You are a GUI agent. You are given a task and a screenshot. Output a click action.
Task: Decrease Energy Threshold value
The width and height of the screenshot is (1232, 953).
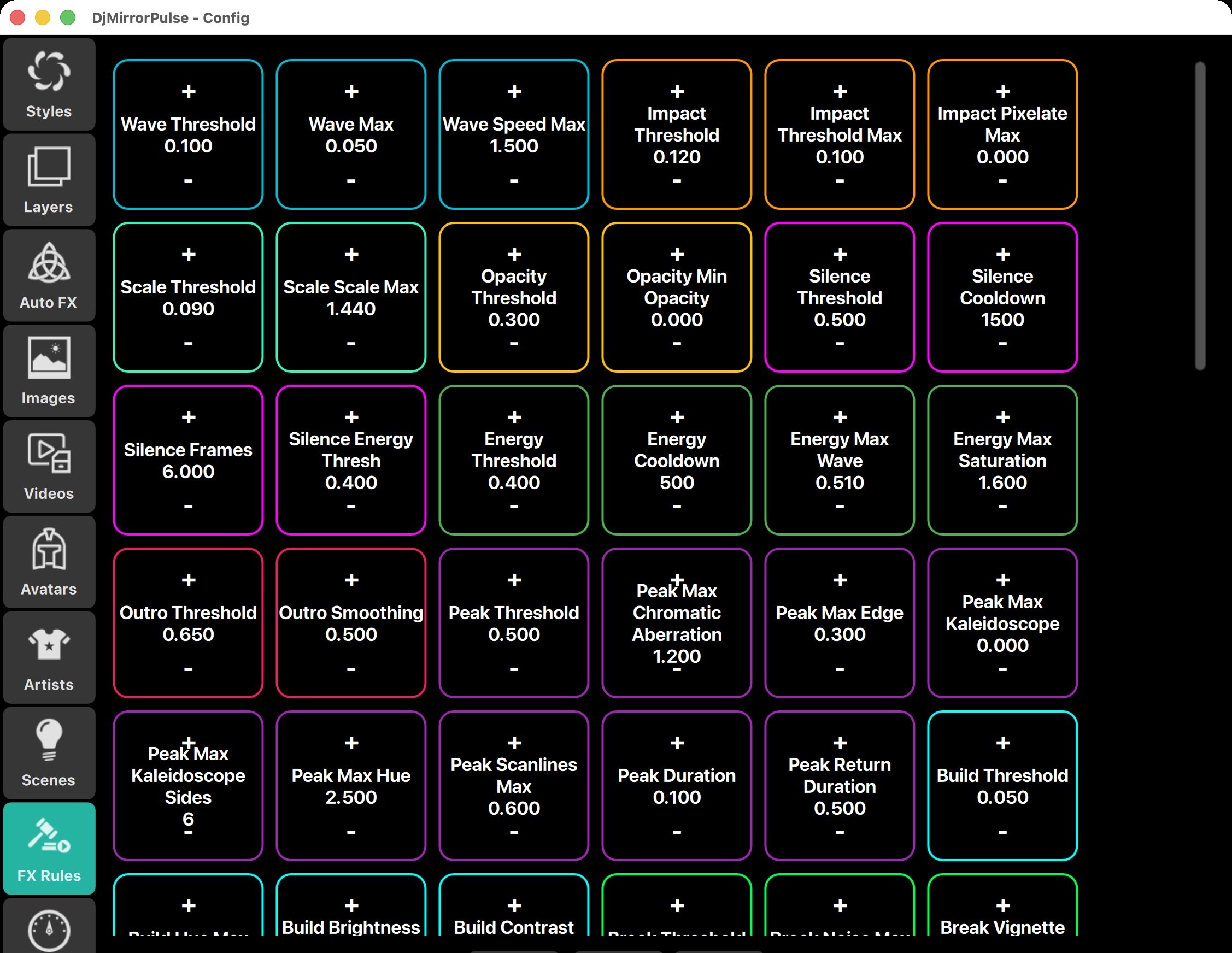514,507
